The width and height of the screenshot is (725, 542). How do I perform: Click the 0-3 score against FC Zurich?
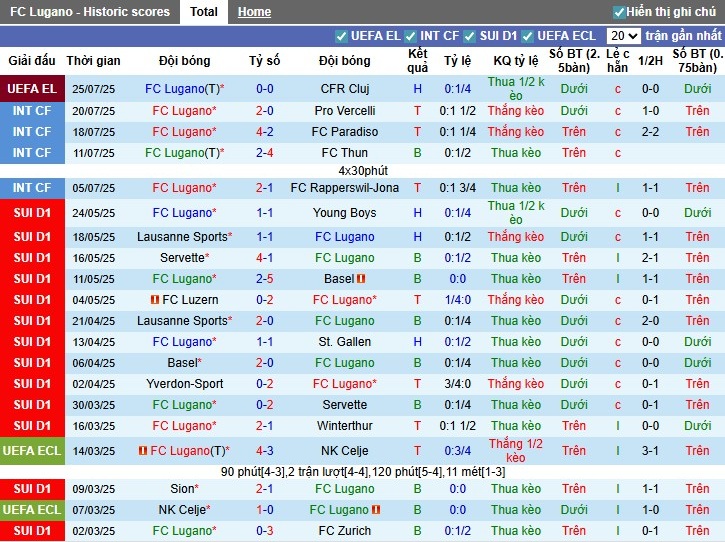tap(264, 530)
